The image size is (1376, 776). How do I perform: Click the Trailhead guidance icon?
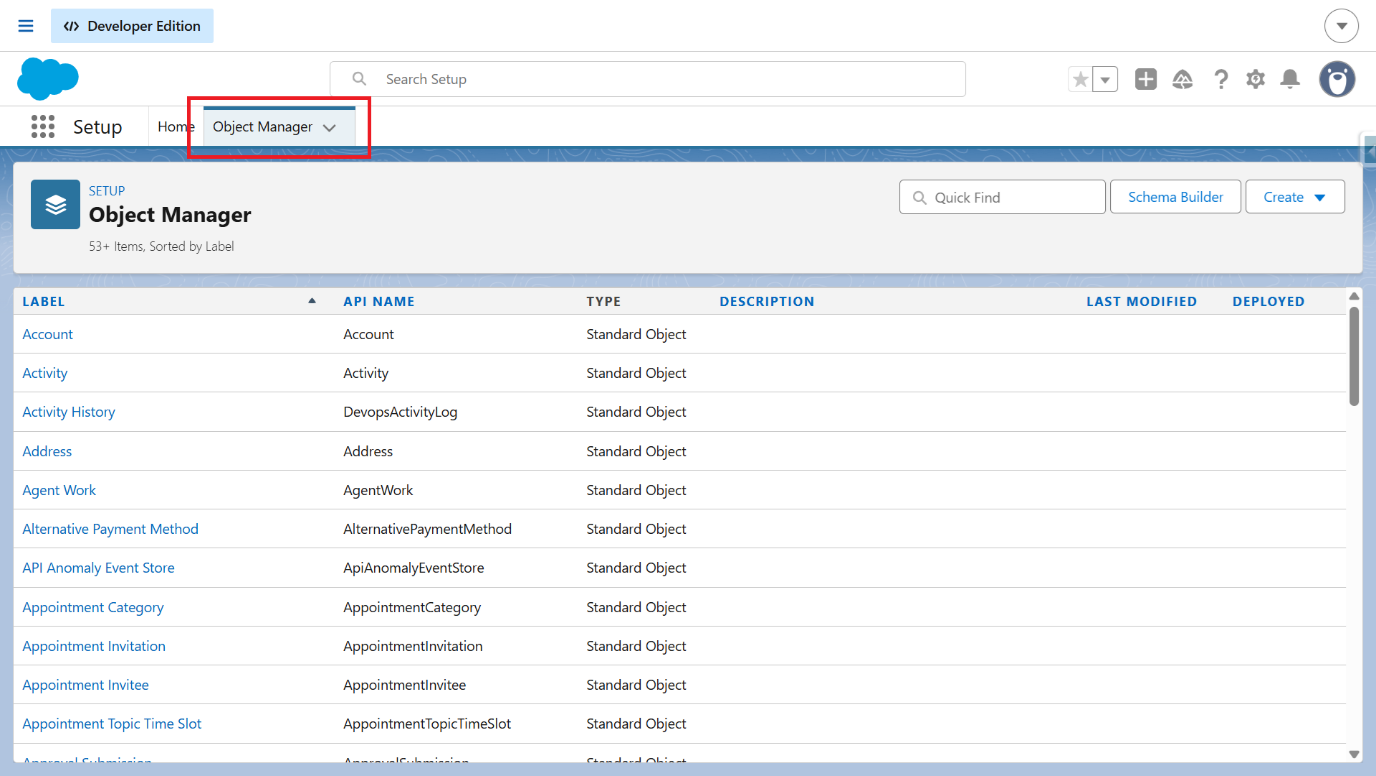1183,79
